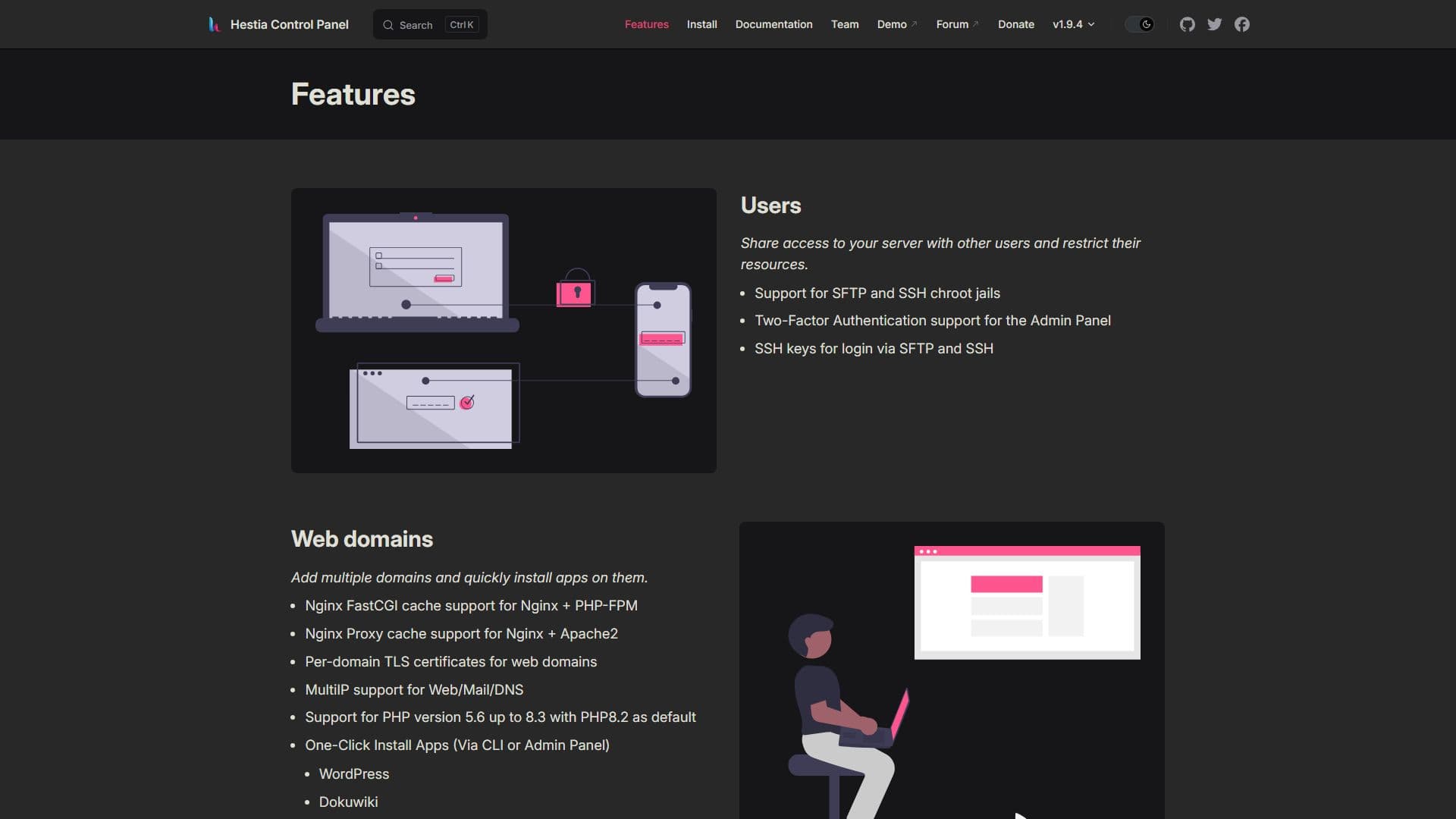Open the Install nav item
This screenshot has height=819, width=1456.
click(701, 24)
